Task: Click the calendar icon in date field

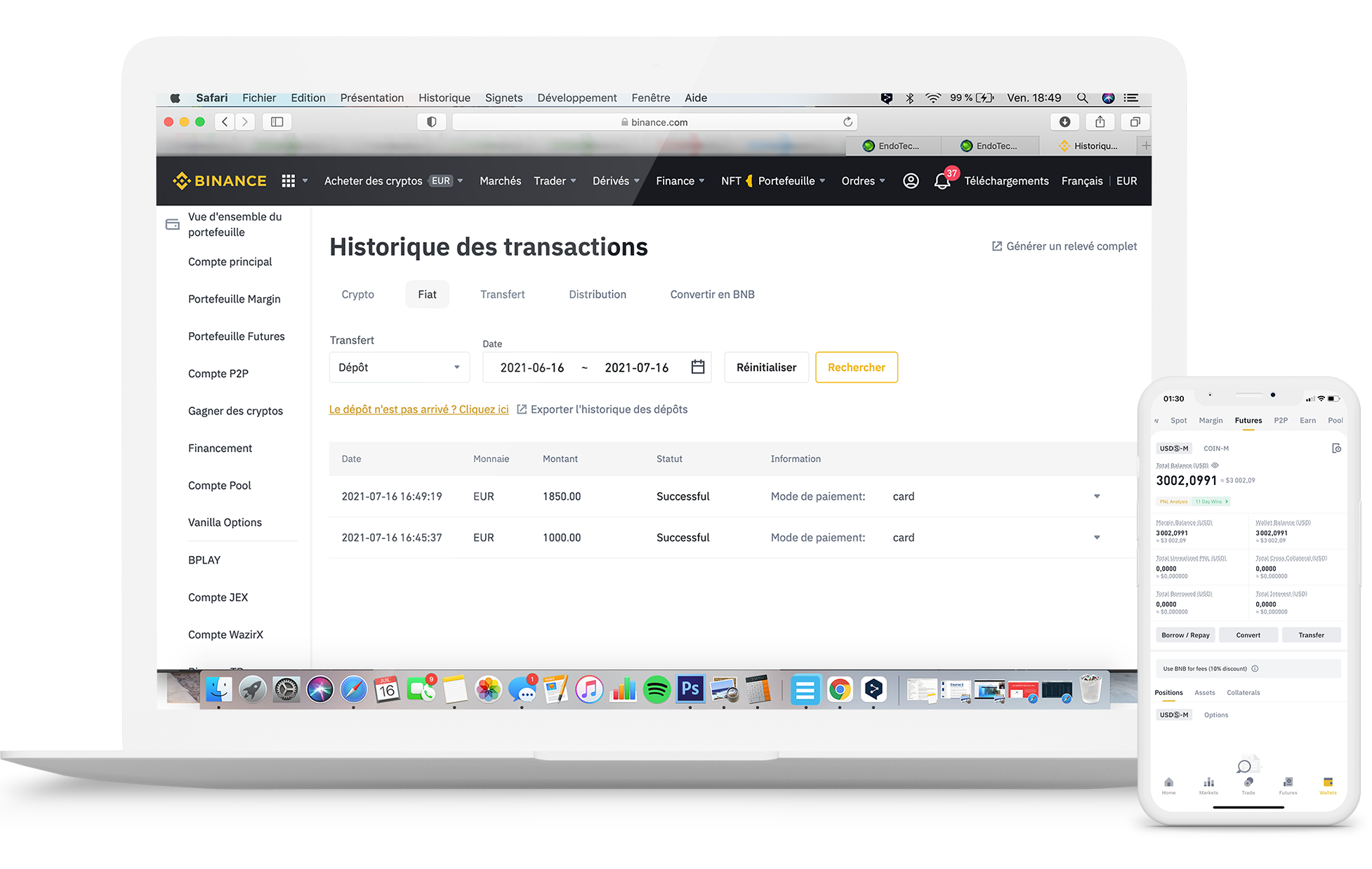Action: tap(697, 367)
